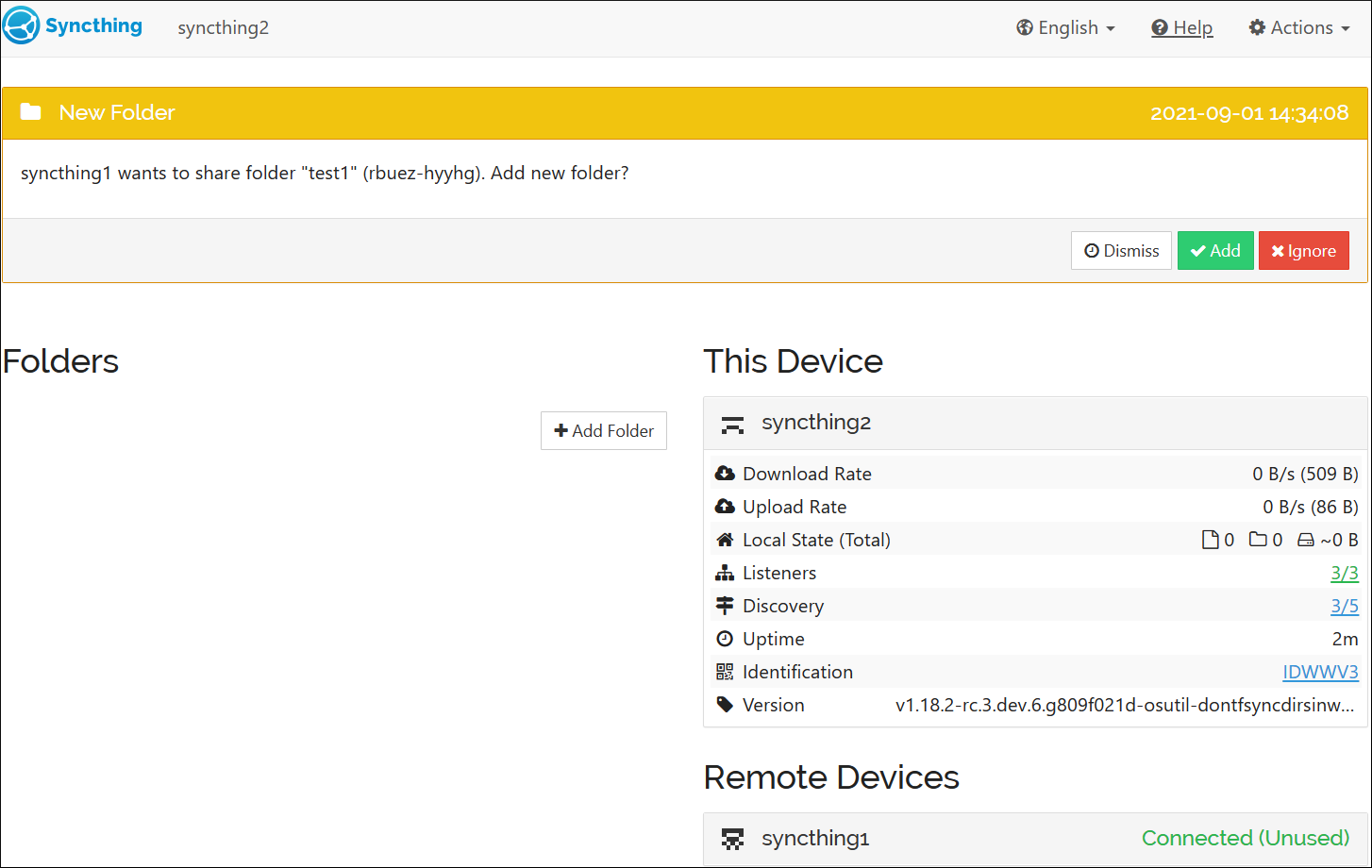Click the This Device heading
This screenshot has width=1372, height=868.
coord(794,361)
